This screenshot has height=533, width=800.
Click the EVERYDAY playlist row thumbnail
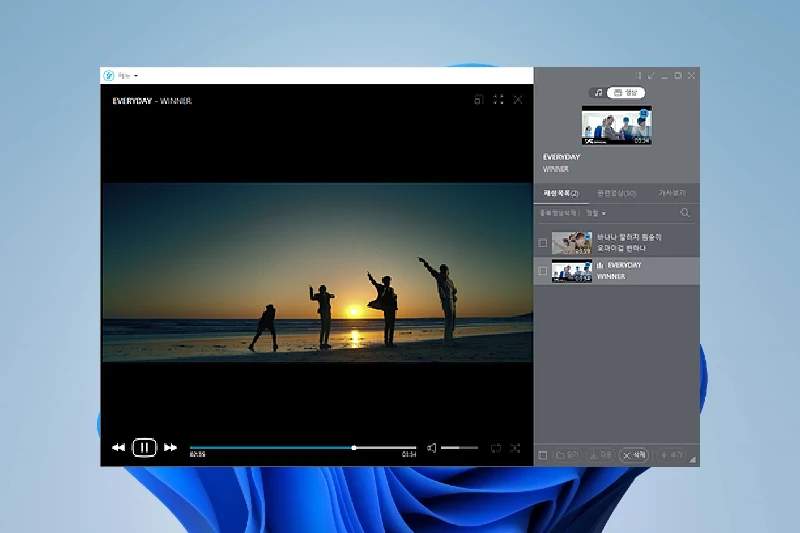click(572, 271)
